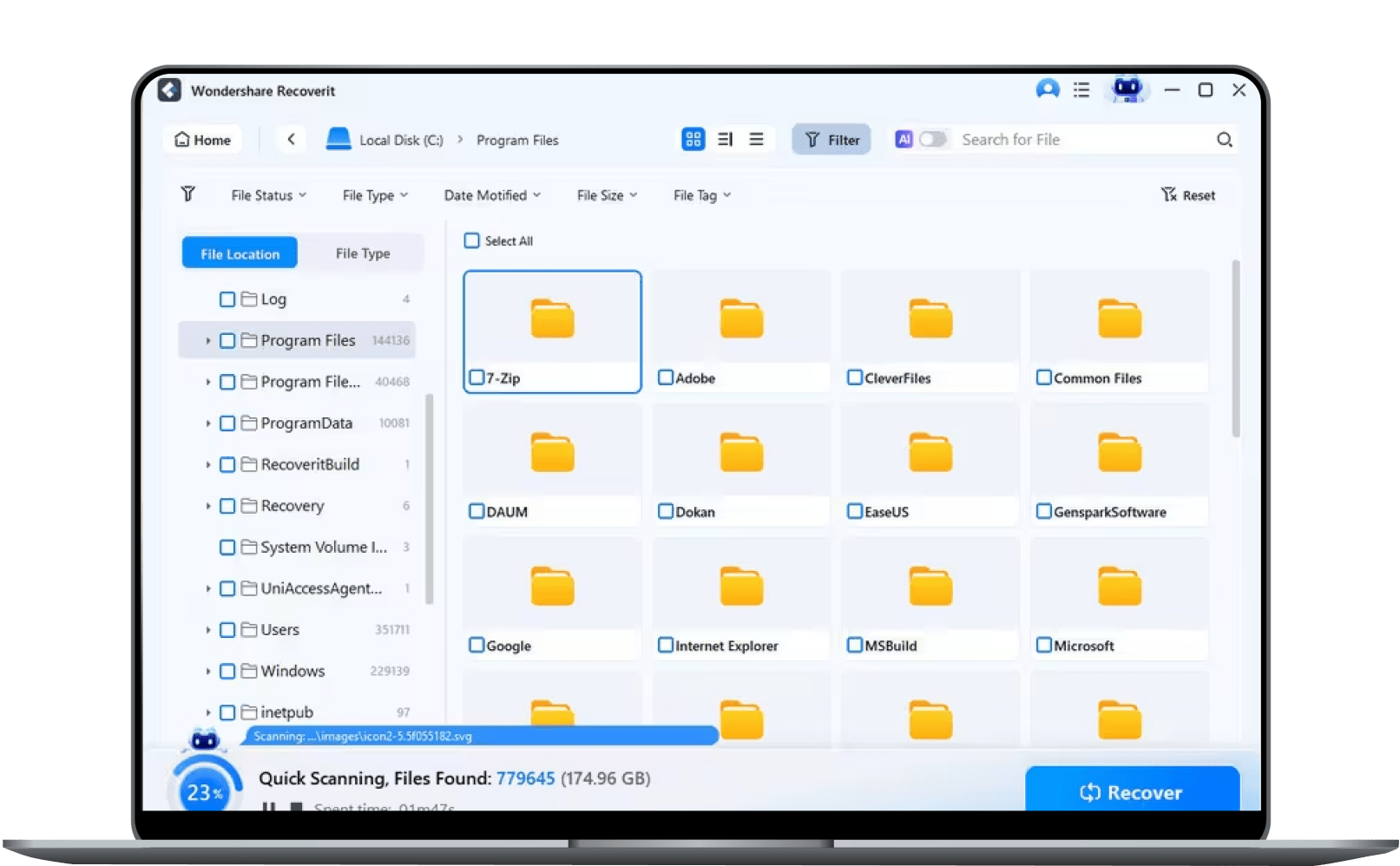Viewport: 1400px width, 866px height.
Task: Switch to detail preview pane view
Action: point(726,139)
